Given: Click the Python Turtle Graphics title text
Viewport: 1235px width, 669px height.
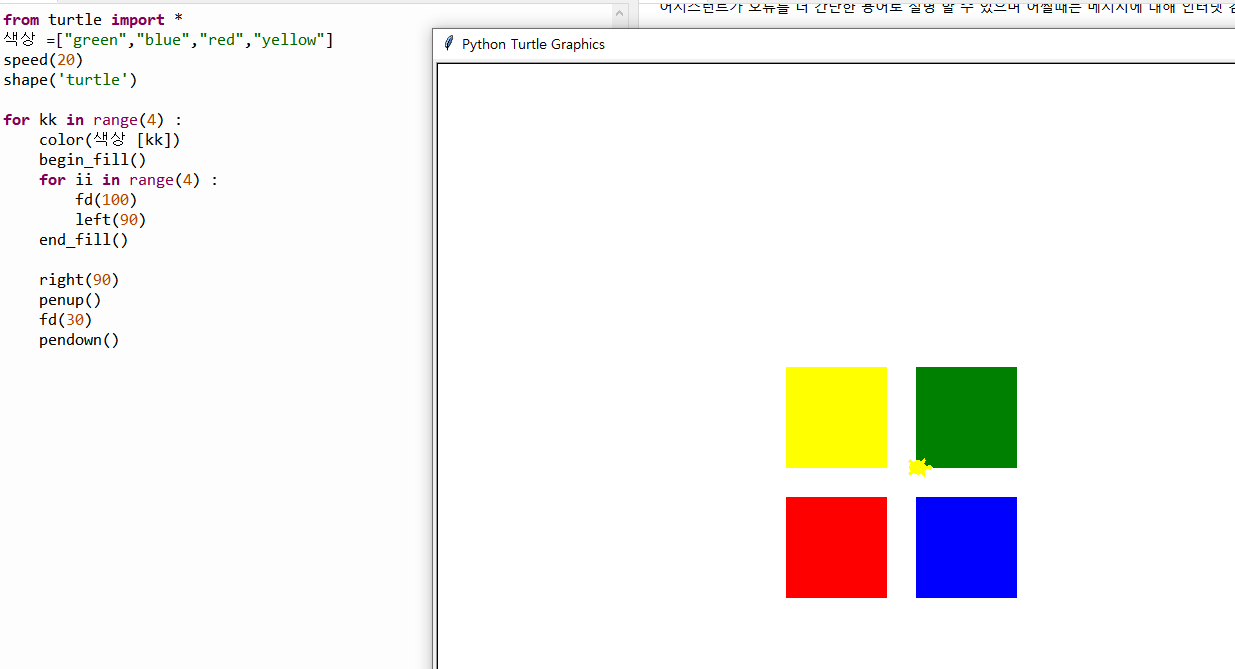Looking at the screenshot, I should pyautogui.click(x=533, y=44).
